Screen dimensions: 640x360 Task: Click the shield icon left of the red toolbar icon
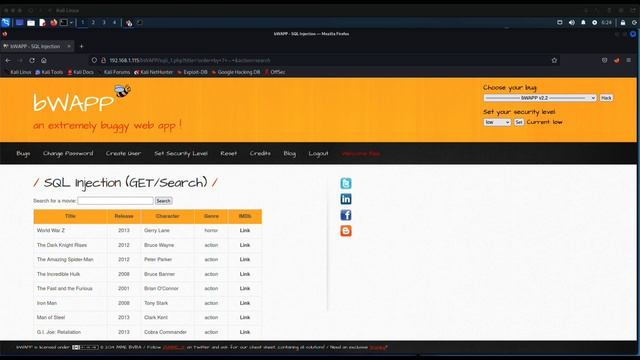[604, 60]
